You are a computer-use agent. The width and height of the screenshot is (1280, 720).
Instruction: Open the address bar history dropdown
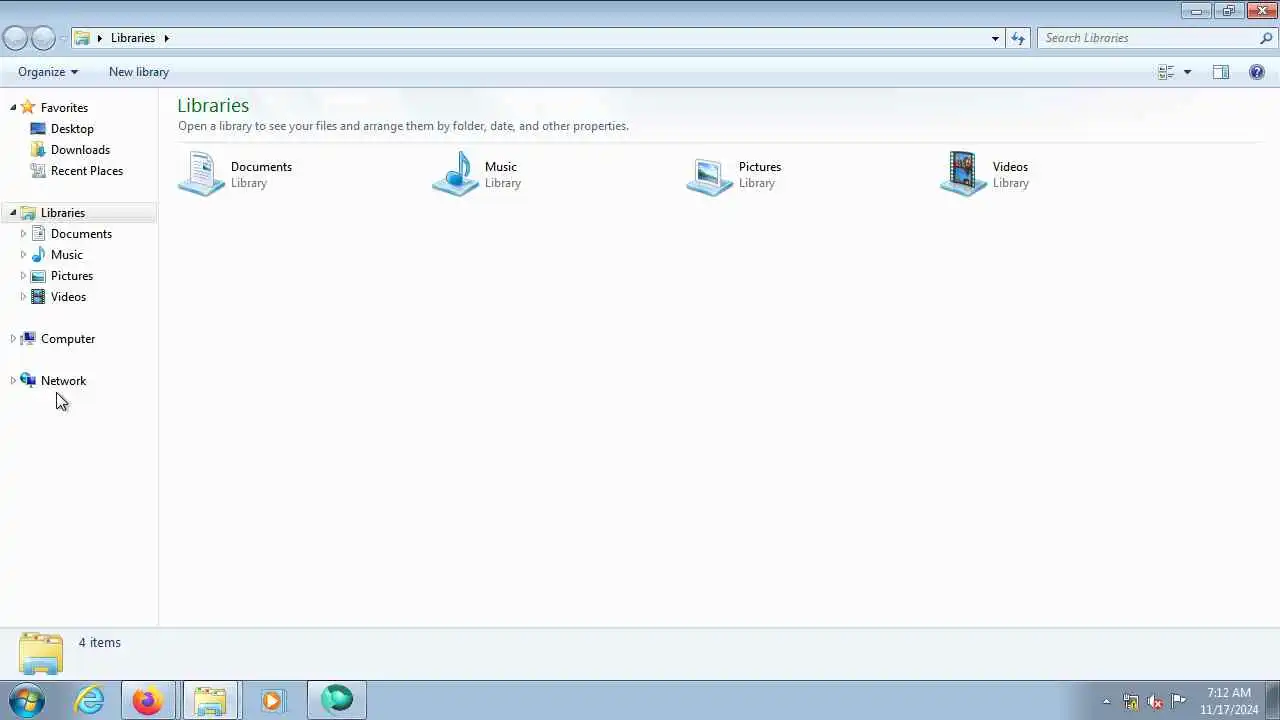995,38
